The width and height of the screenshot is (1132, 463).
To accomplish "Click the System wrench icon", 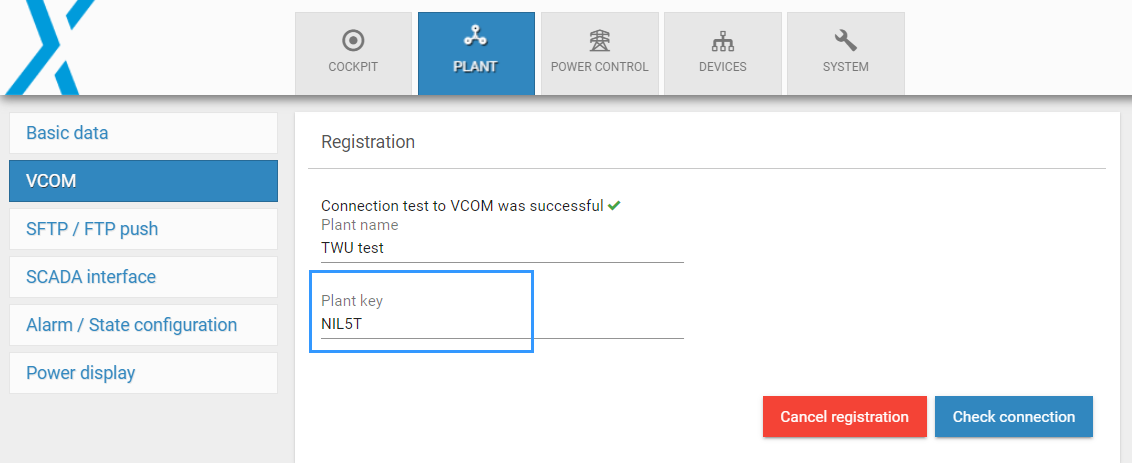I will tap(845, 40).
